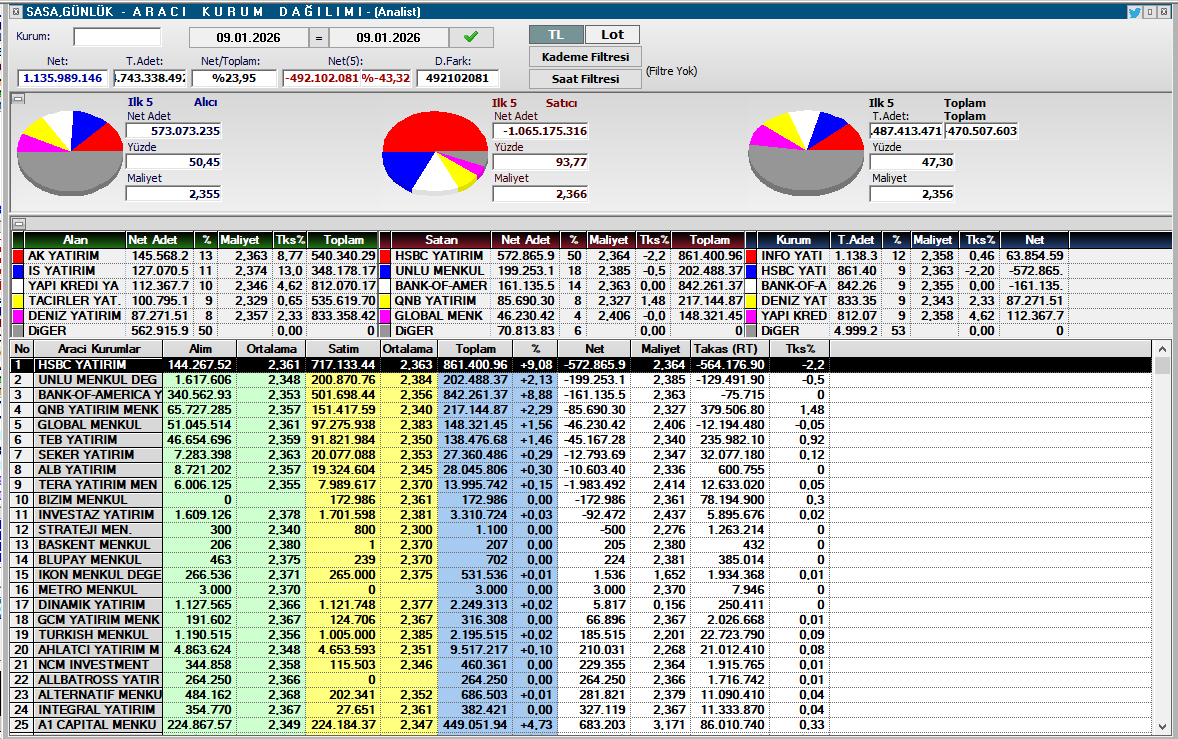This screenshot has width=1178, height=739.
Task: Sort broker list by Alim column header
Action: (200, 349)
